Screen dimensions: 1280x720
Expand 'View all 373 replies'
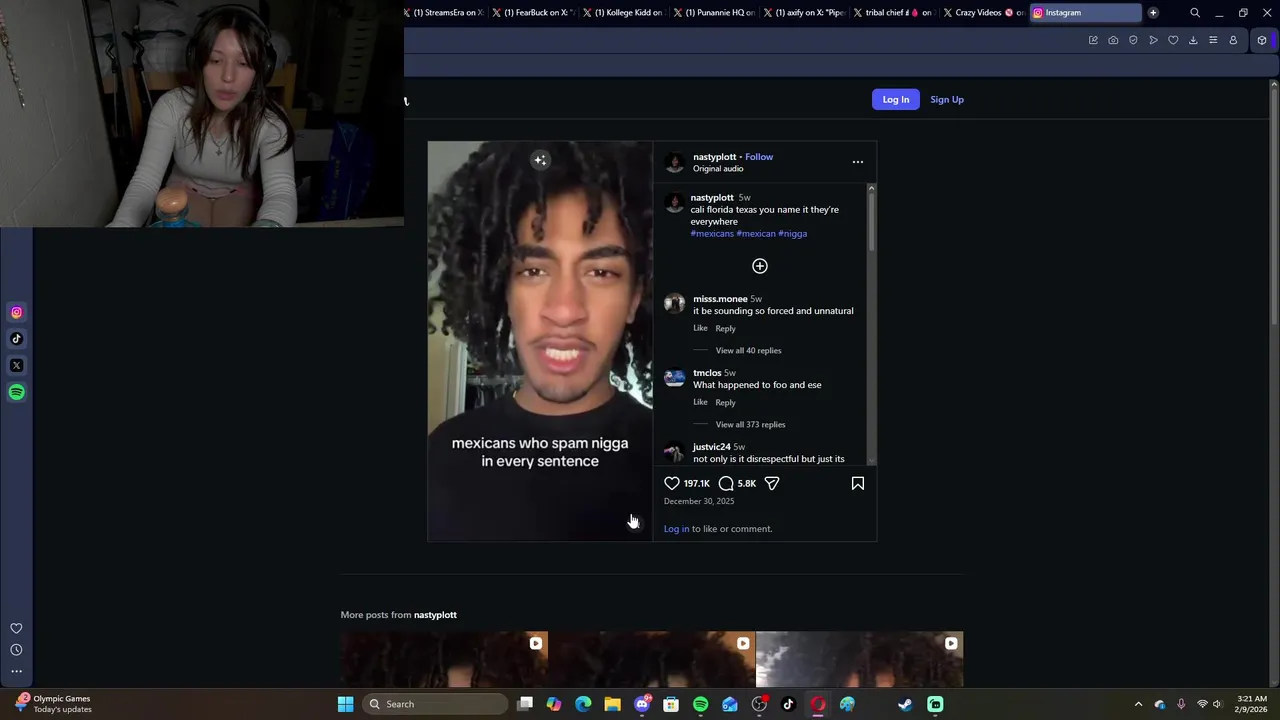click(750, 424)
